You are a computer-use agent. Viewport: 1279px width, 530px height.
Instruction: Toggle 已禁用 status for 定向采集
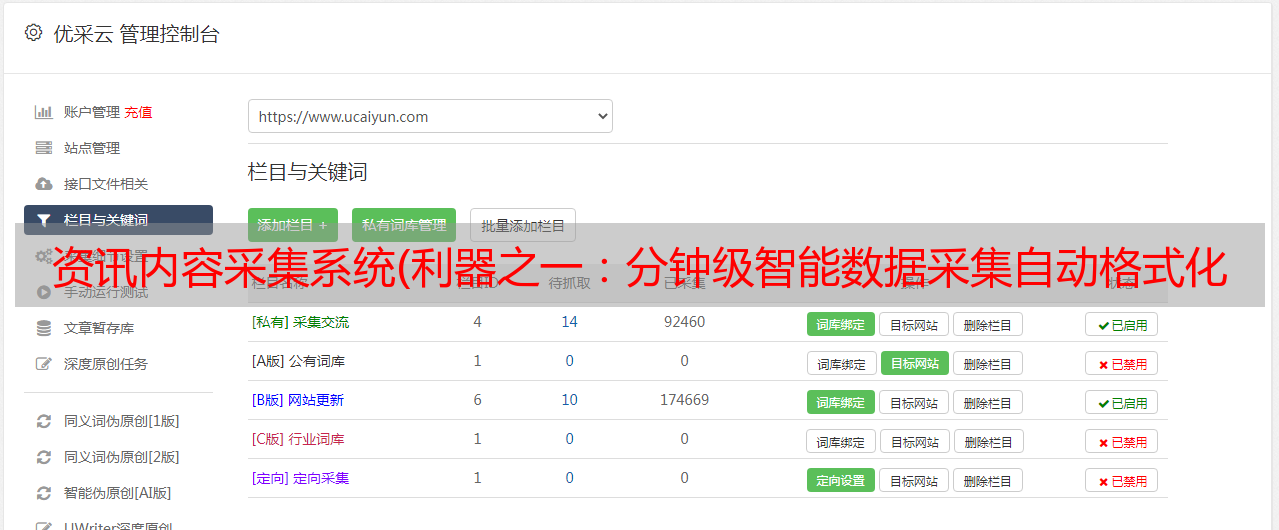point(1122,480)
